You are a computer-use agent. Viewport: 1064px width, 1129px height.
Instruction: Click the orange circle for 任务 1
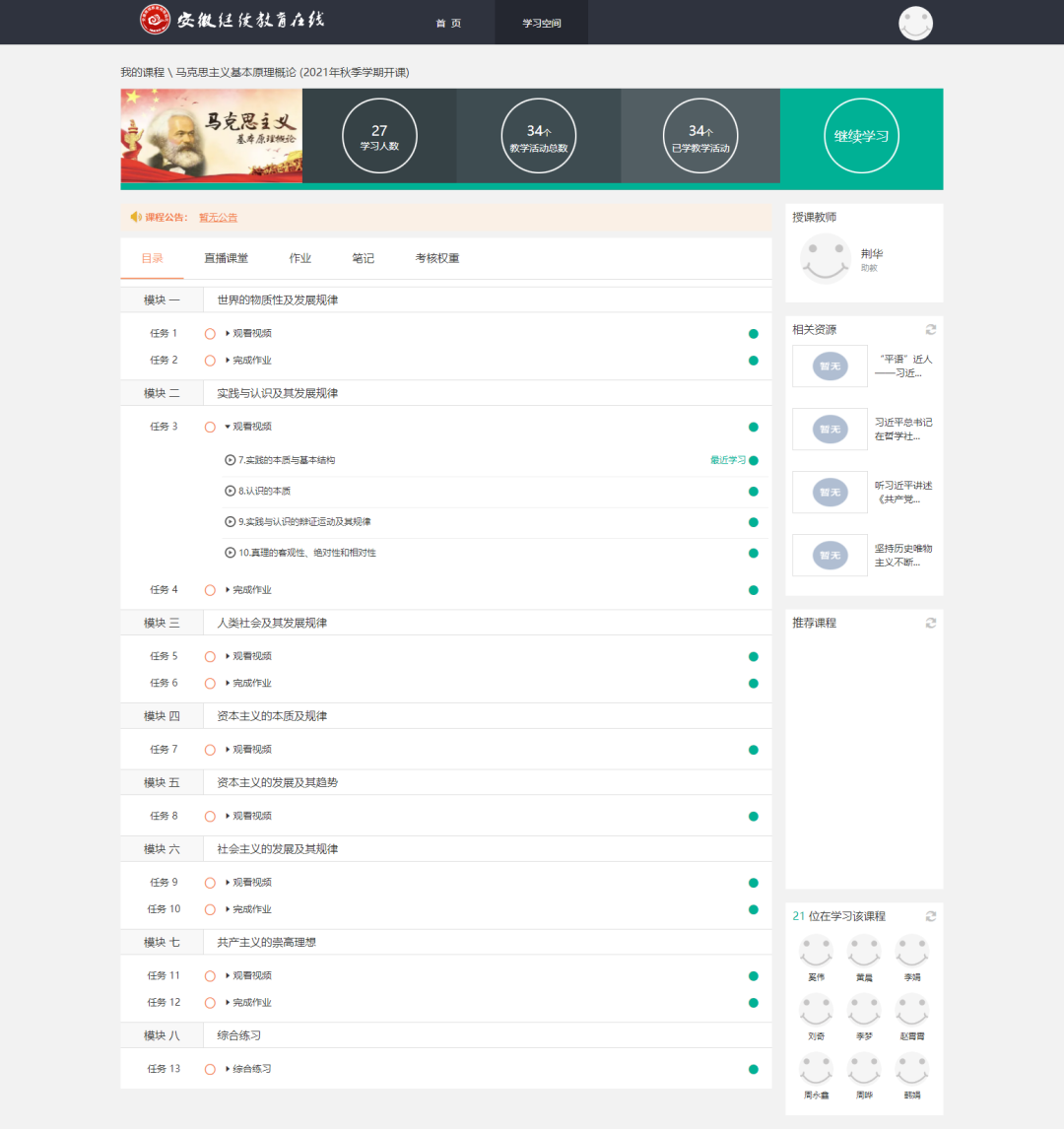tap(210, 334)
